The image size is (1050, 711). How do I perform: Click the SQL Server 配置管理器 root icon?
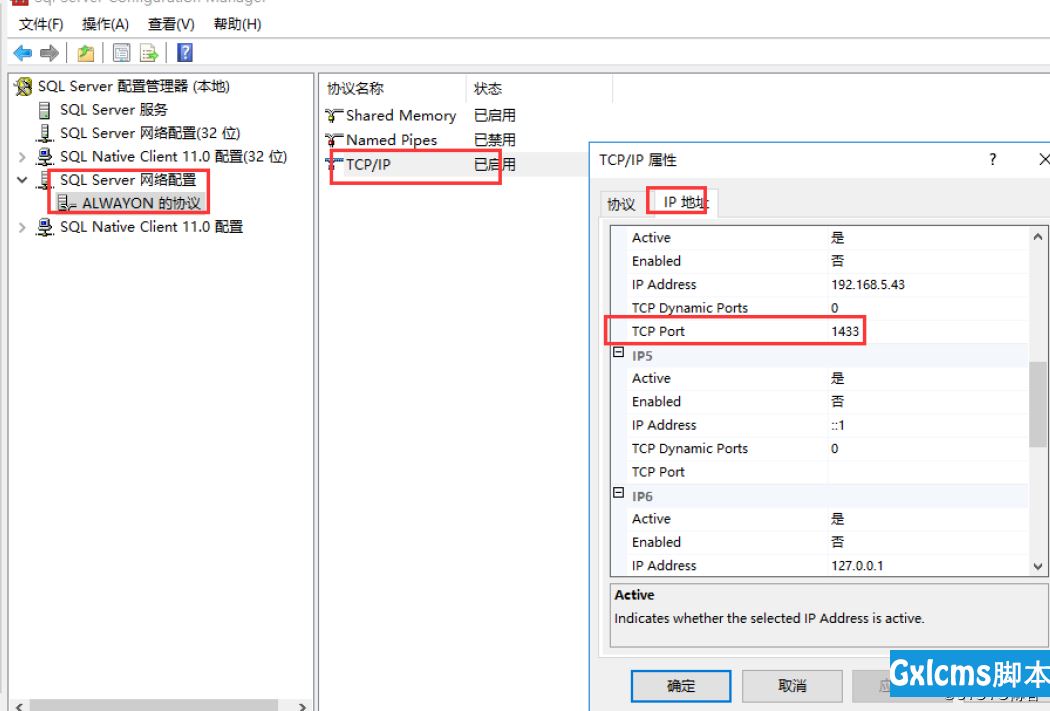tap(23, 86)
